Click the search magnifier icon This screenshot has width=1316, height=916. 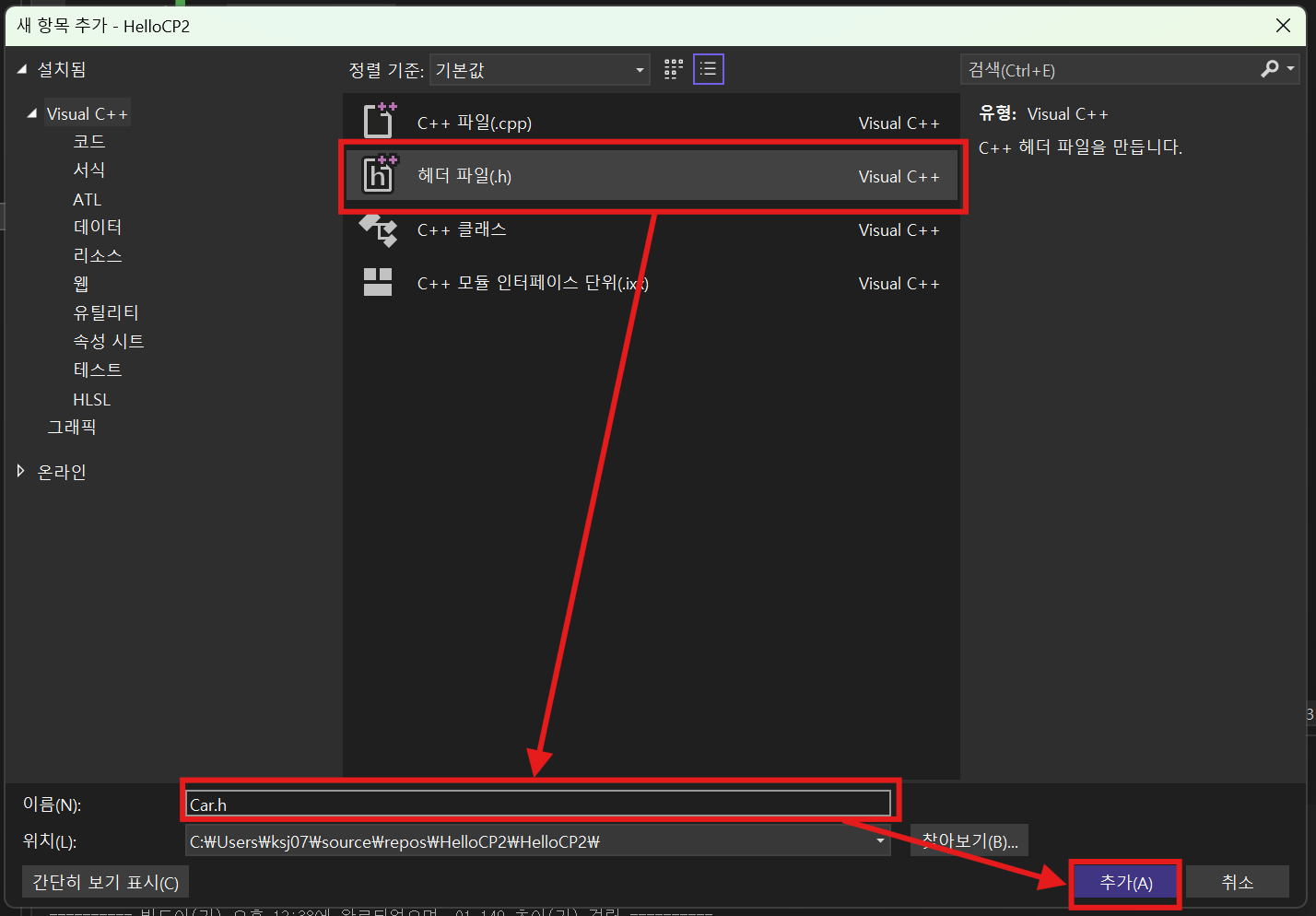click(1270, 69)
